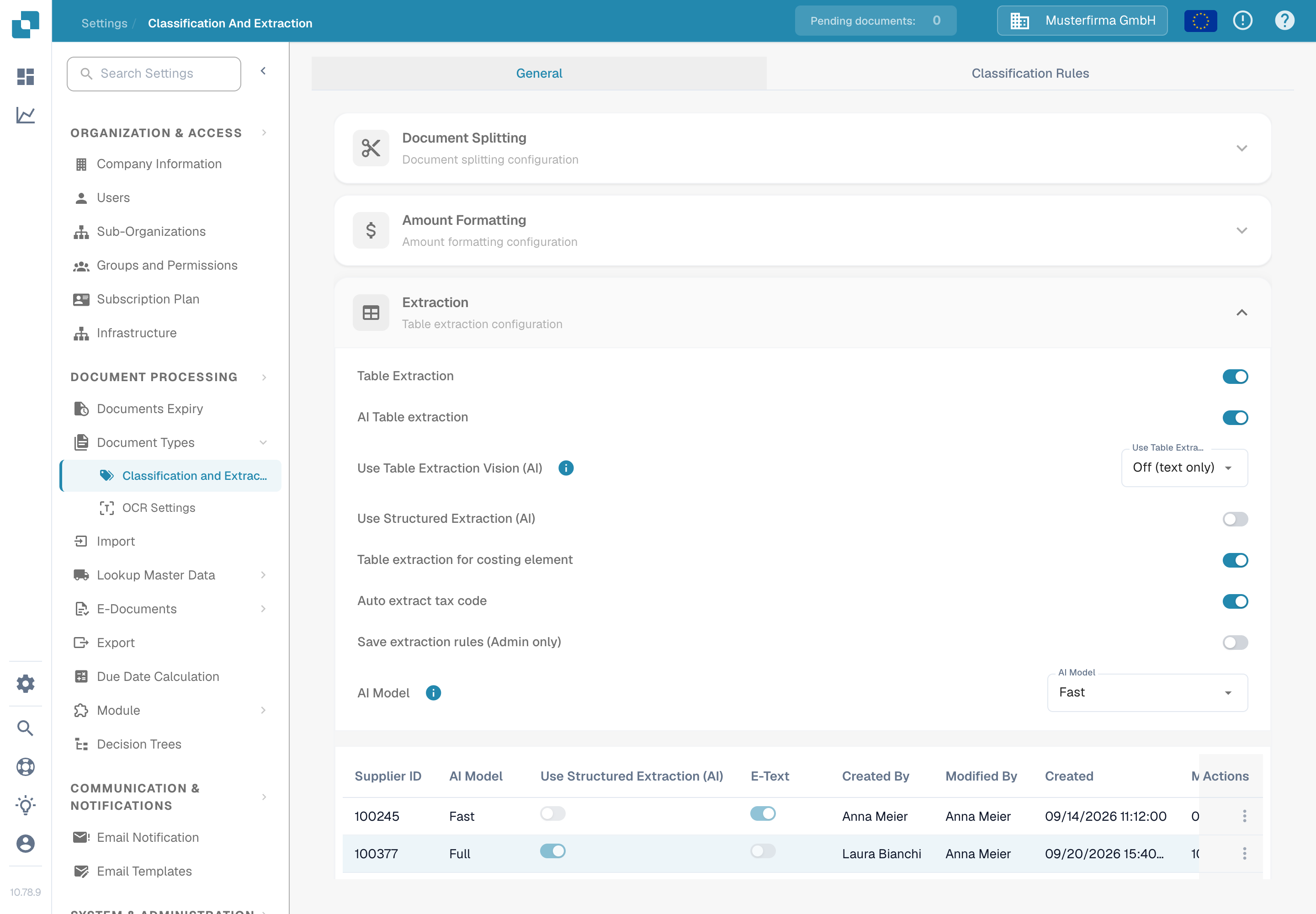Screen dimensions: 1316x914
Task: Click the EU flag region icon
Action: [1200, 21]
